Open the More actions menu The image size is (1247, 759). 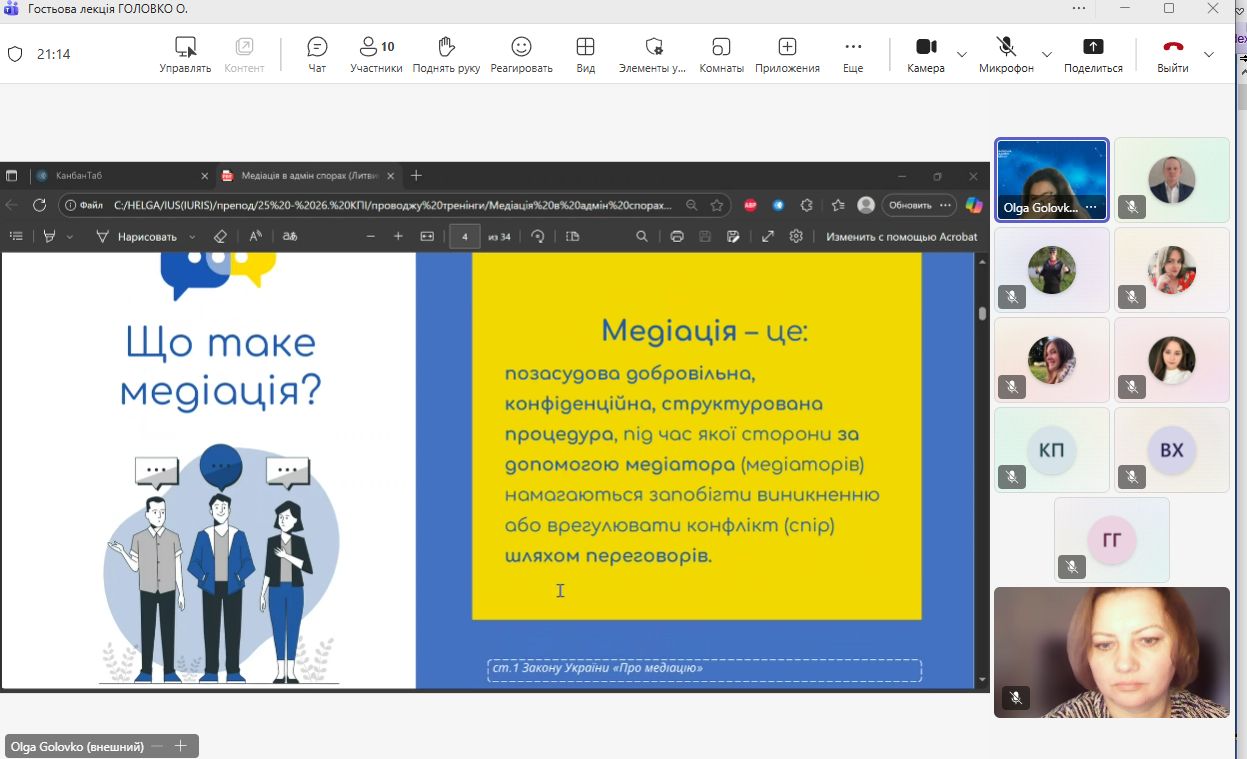pyautogui.click(x=853, y=54)
